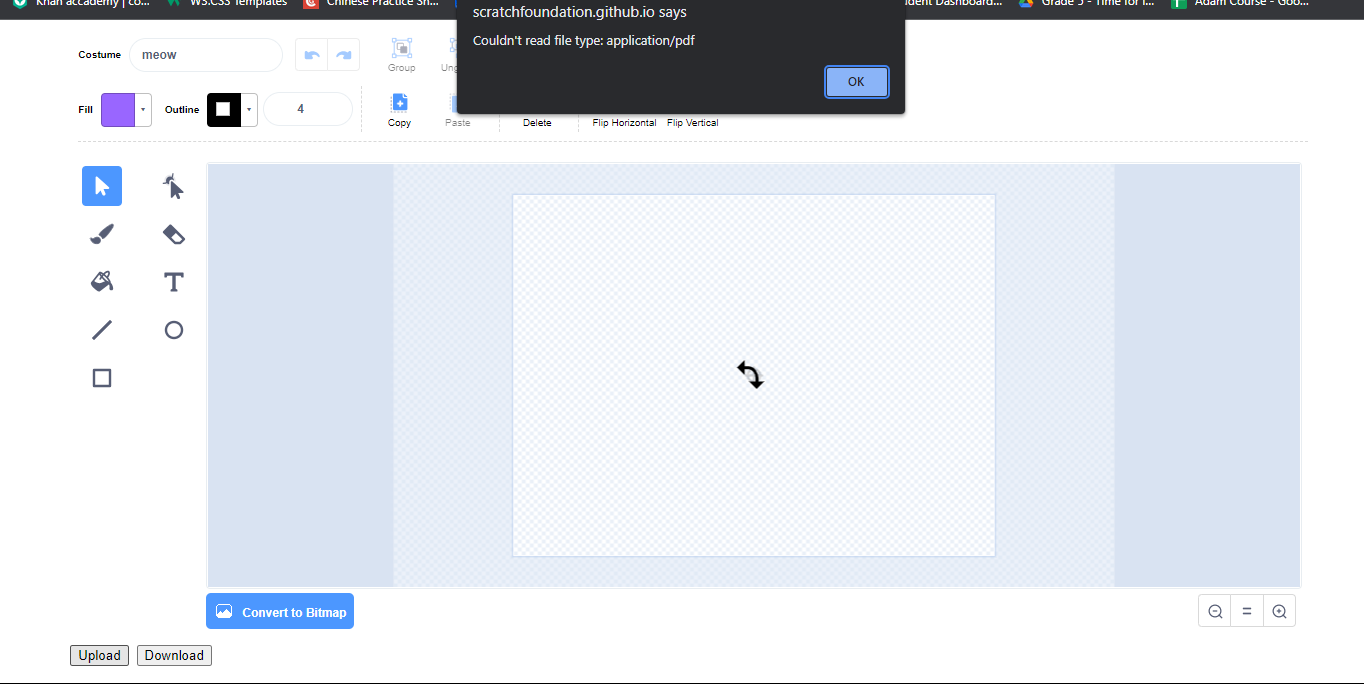Select the Text tool
This screenshot has width=1364, height=684.
tap(173, 281)
